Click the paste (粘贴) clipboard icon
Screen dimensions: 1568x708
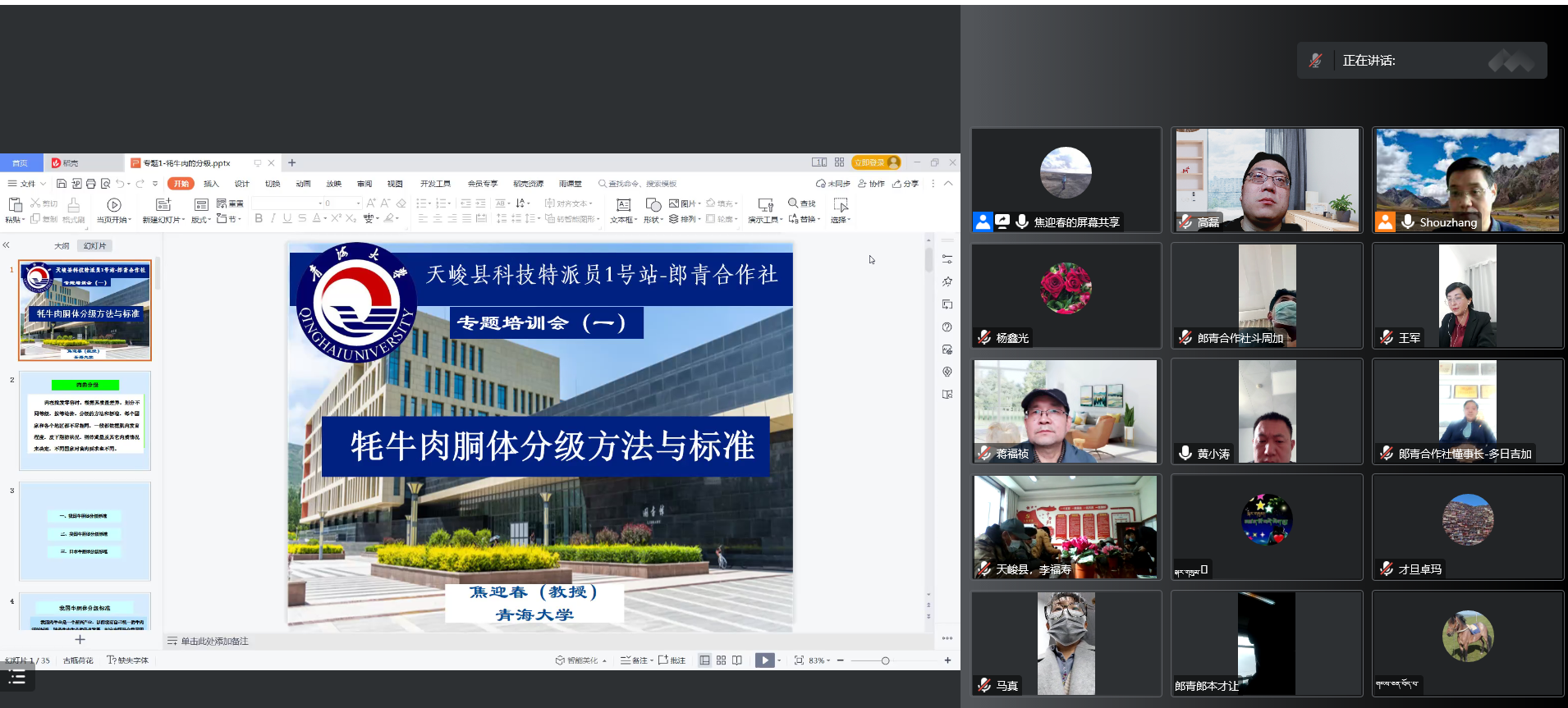[14, 204]
